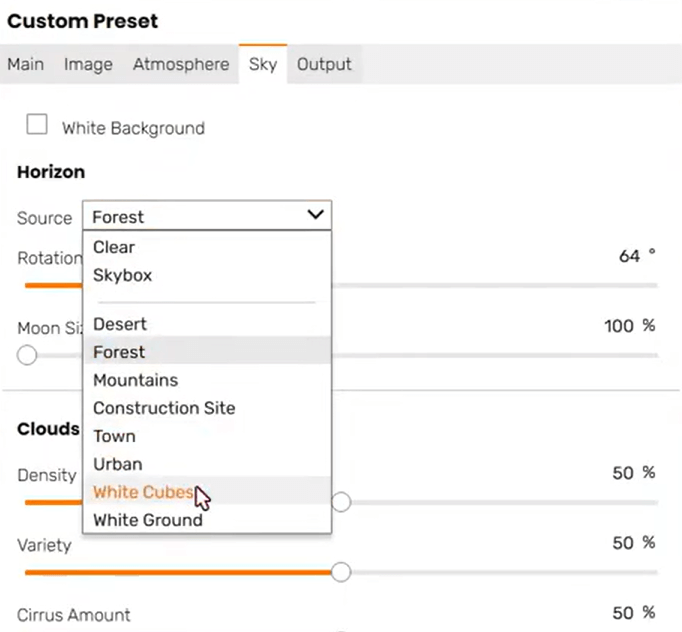This screenshot has width=682, height=632.
Task: Choose Mountains horizon source
Action: pos(136,380)
